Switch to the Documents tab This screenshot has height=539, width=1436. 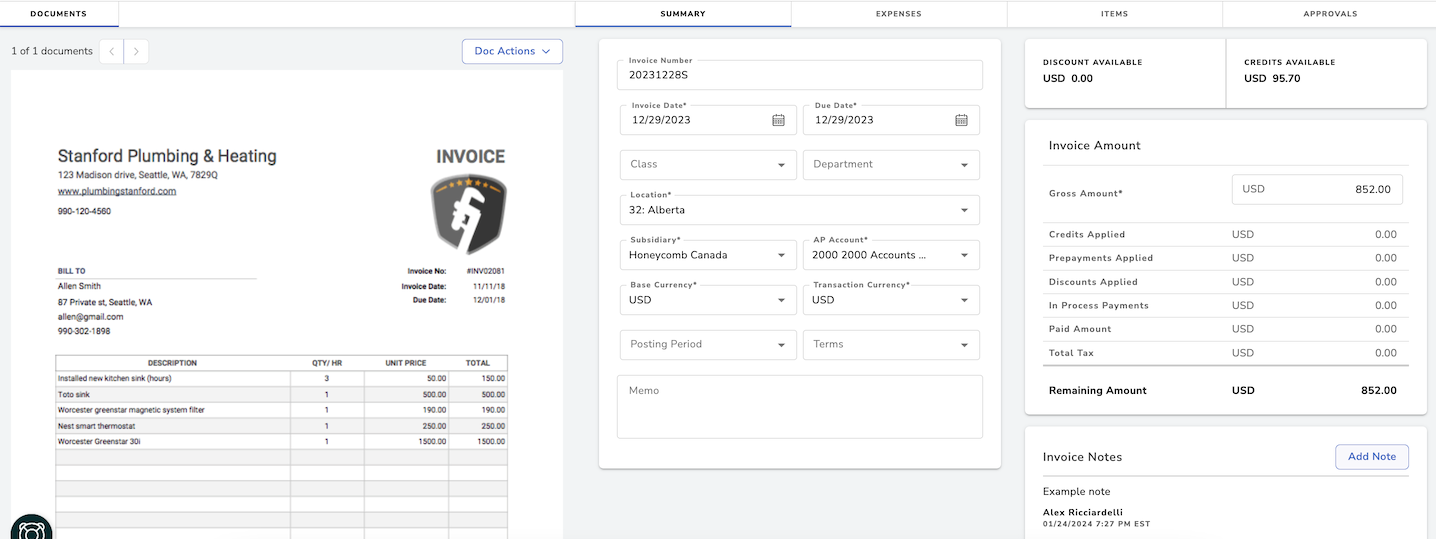point(59,14)
